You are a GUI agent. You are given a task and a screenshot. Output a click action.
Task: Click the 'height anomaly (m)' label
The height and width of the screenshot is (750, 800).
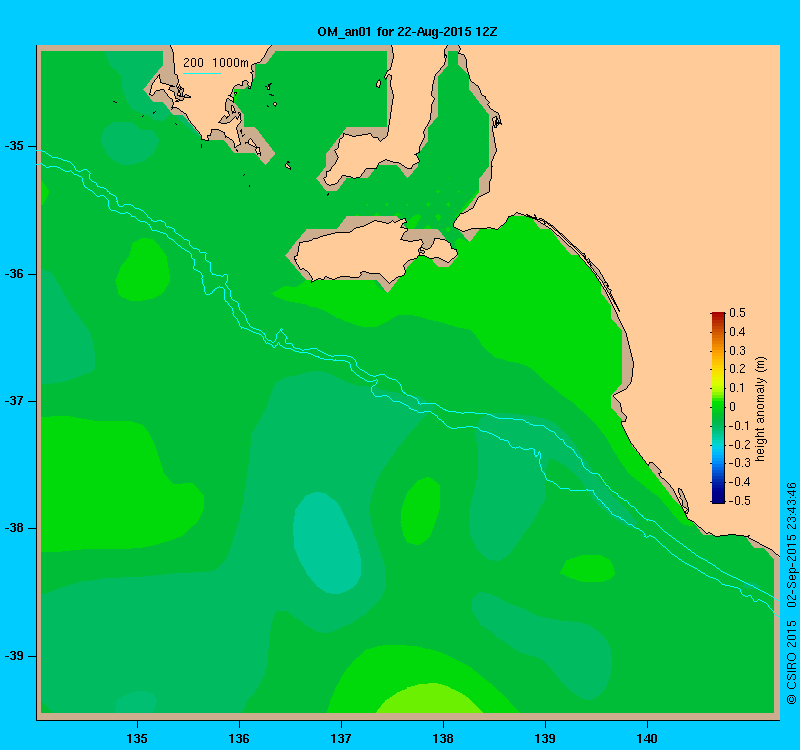pyautogui.click(x=760, y=409)
